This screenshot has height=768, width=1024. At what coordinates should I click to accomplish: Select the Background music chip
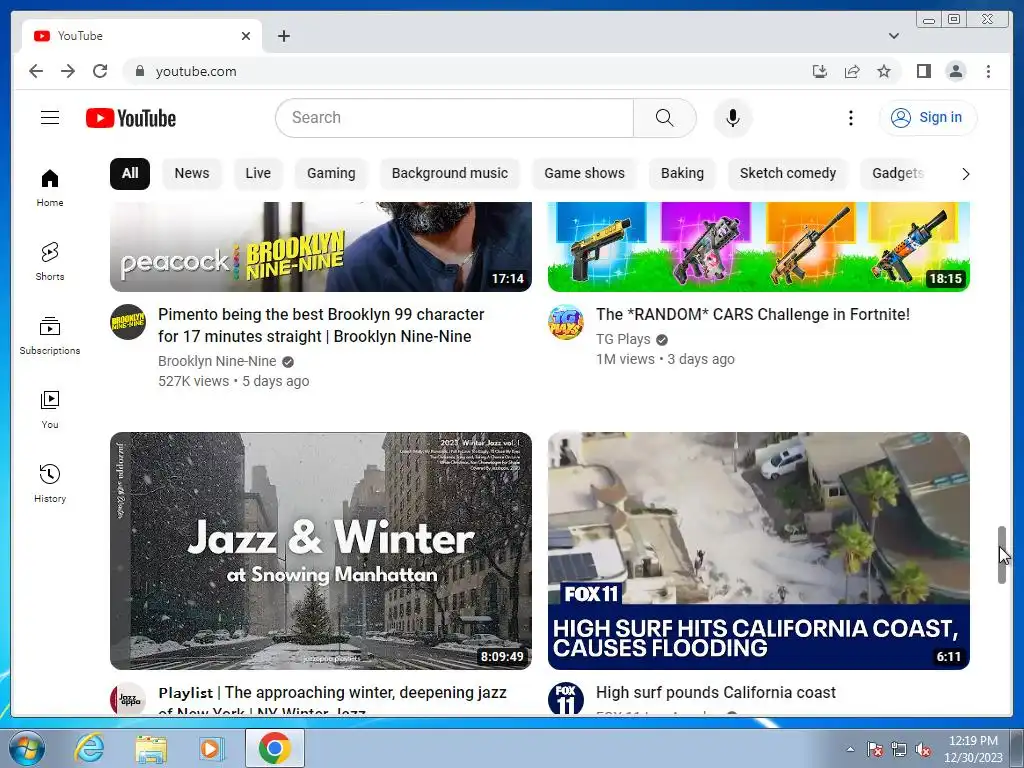pyautogui.click(x=449, y=174)
